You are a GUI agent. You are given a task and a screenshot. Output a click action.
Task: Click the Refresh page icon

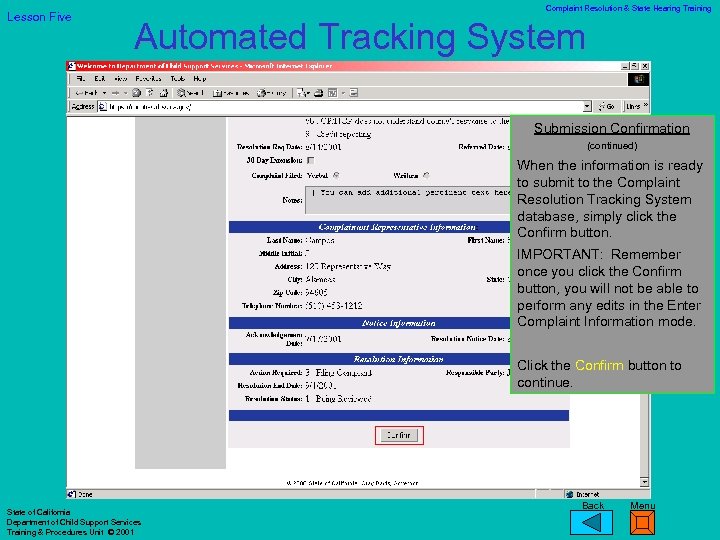[x=150, y=93]
